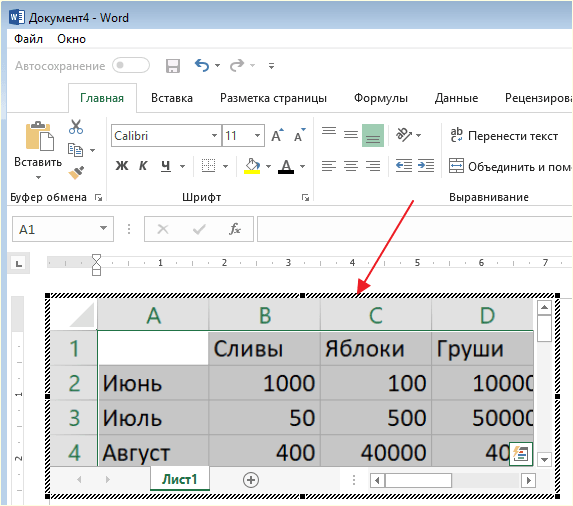Switch to the Главная tab
The width and height of the screenshot is (573, 506).
(102, 98)
